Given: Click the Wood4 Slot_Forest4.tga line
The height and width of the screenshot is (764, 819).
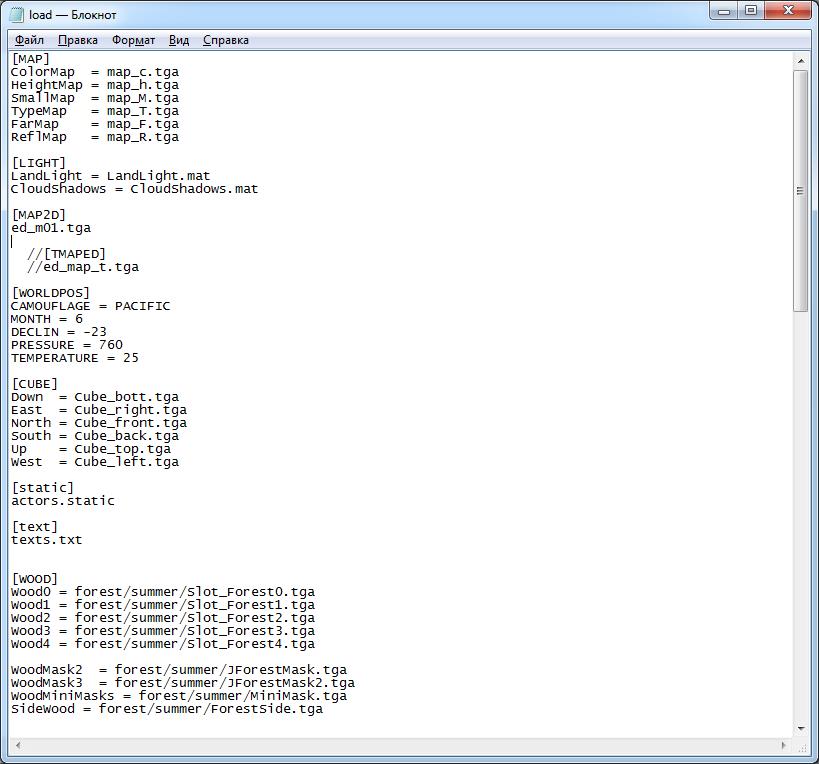Looking at the screenshot, I should (163, 644).
